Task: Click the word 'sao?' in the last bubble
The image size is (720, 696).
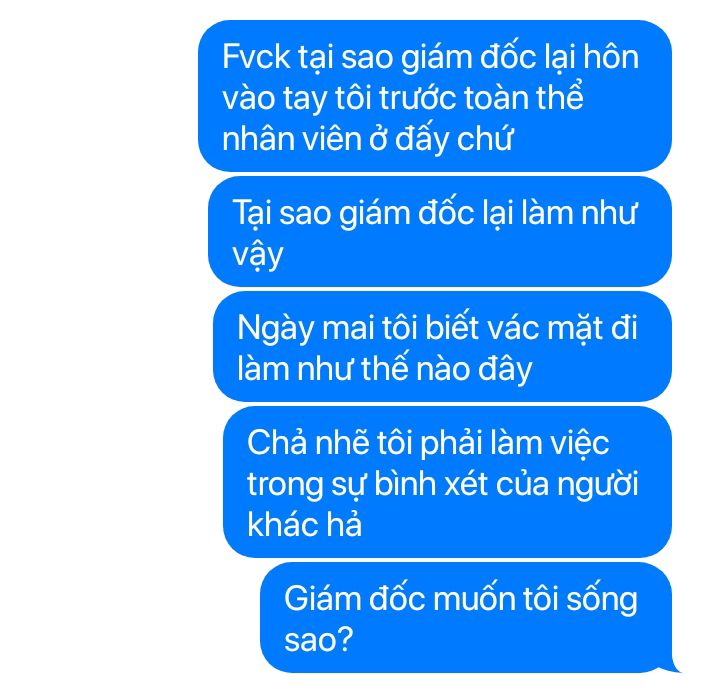Action: pos(319,639)
